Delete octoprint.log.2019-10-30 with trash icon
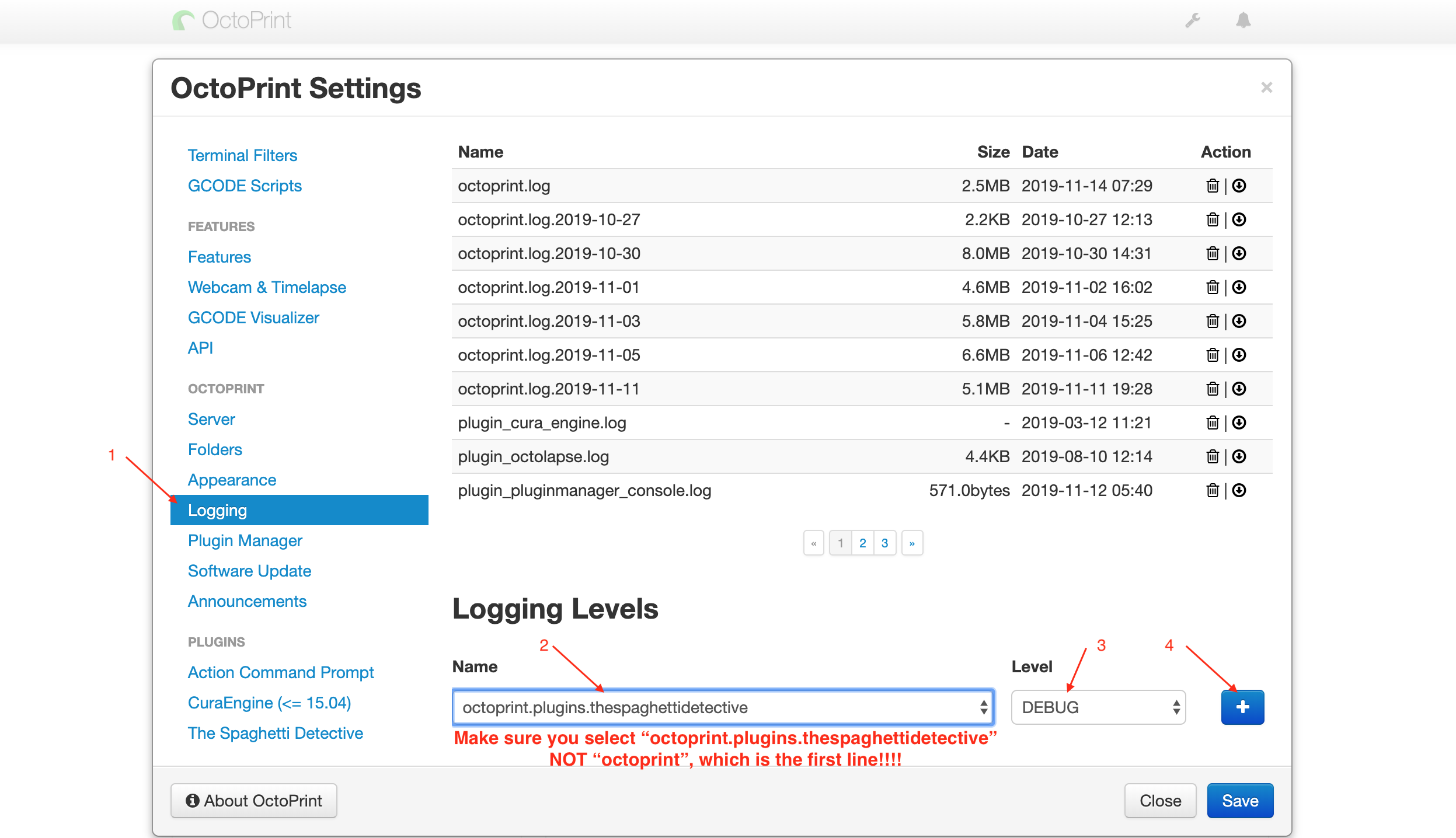The height and width of the screenshot is (838, 1456). [x=1213, y=253]
